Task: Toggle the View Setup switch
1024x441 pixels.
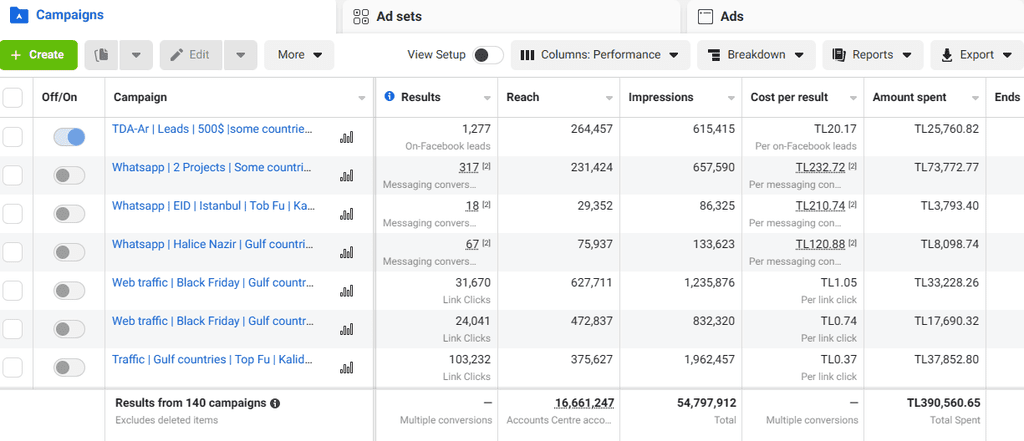Action: (x=488, y=55)
